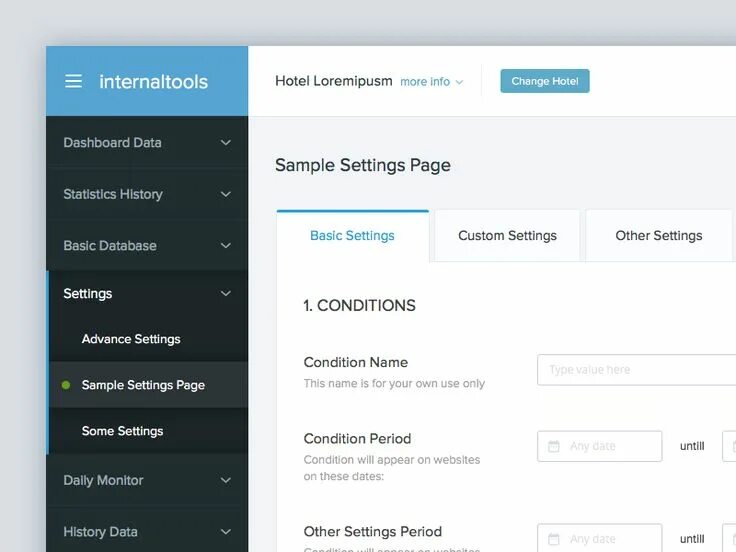This screenshot has width=736, height=552.
Task: Open Some Settings submenu item
Action: coord(148,431)
